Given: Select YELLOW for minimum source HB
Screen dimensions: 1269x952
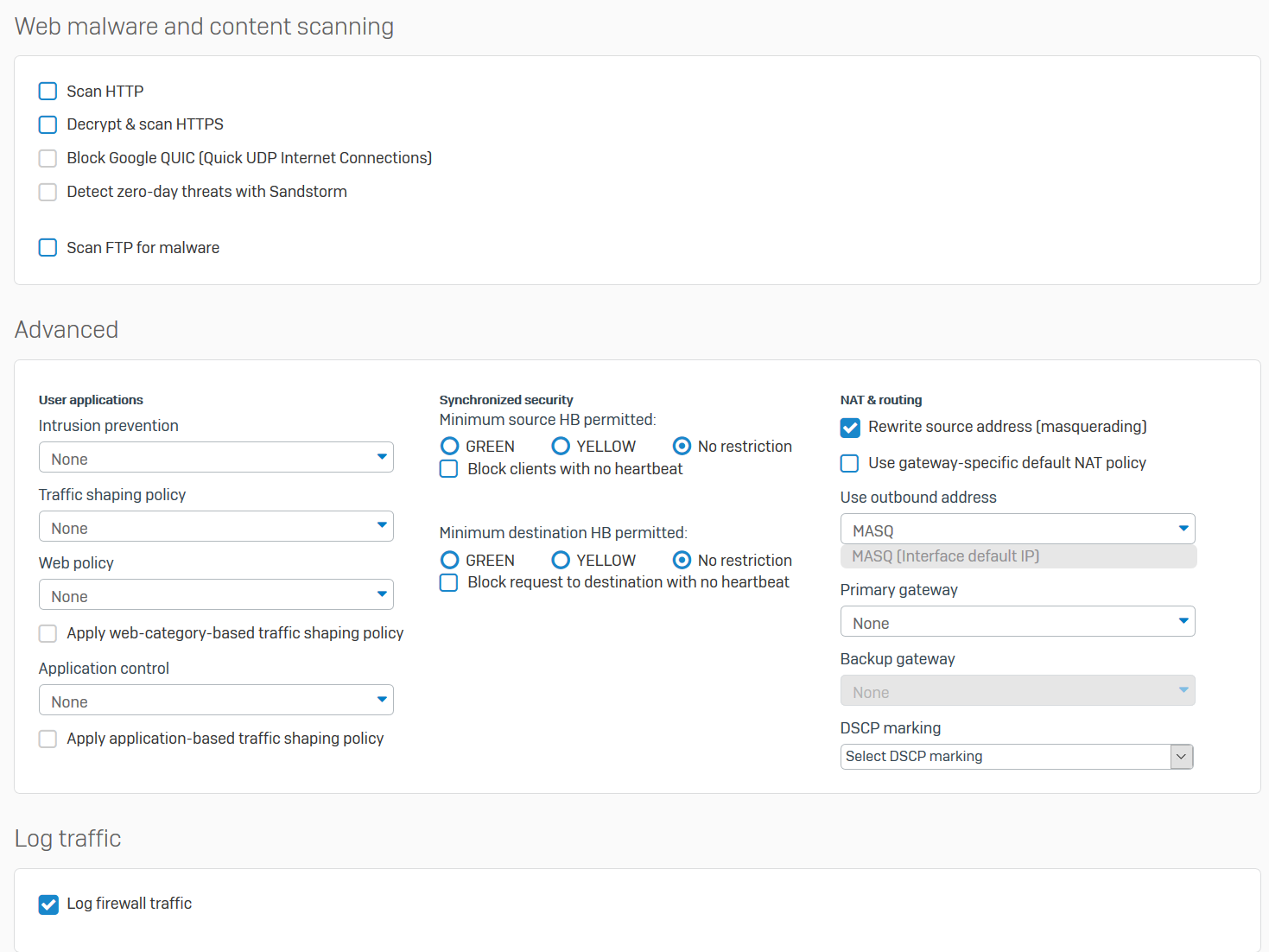Looking at the screenshot, I should point(561,447).
